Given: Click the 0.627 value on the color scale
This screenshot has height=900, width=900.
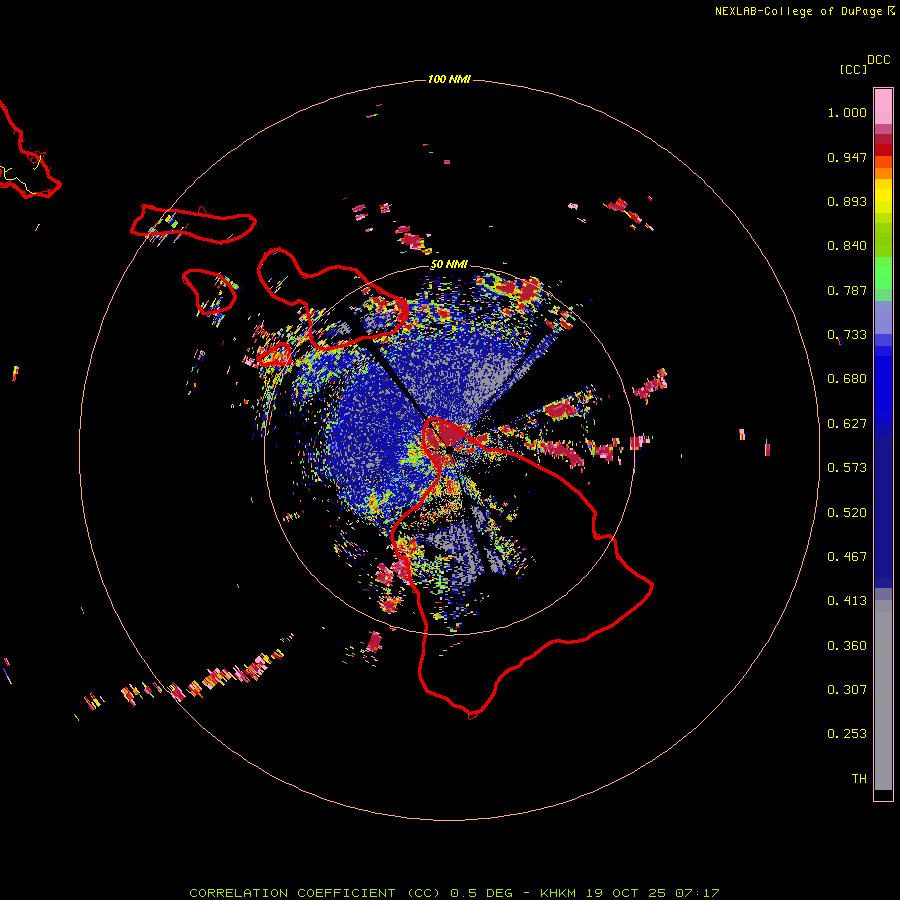Looking at the screenshot, I should (x=847, y=424).
